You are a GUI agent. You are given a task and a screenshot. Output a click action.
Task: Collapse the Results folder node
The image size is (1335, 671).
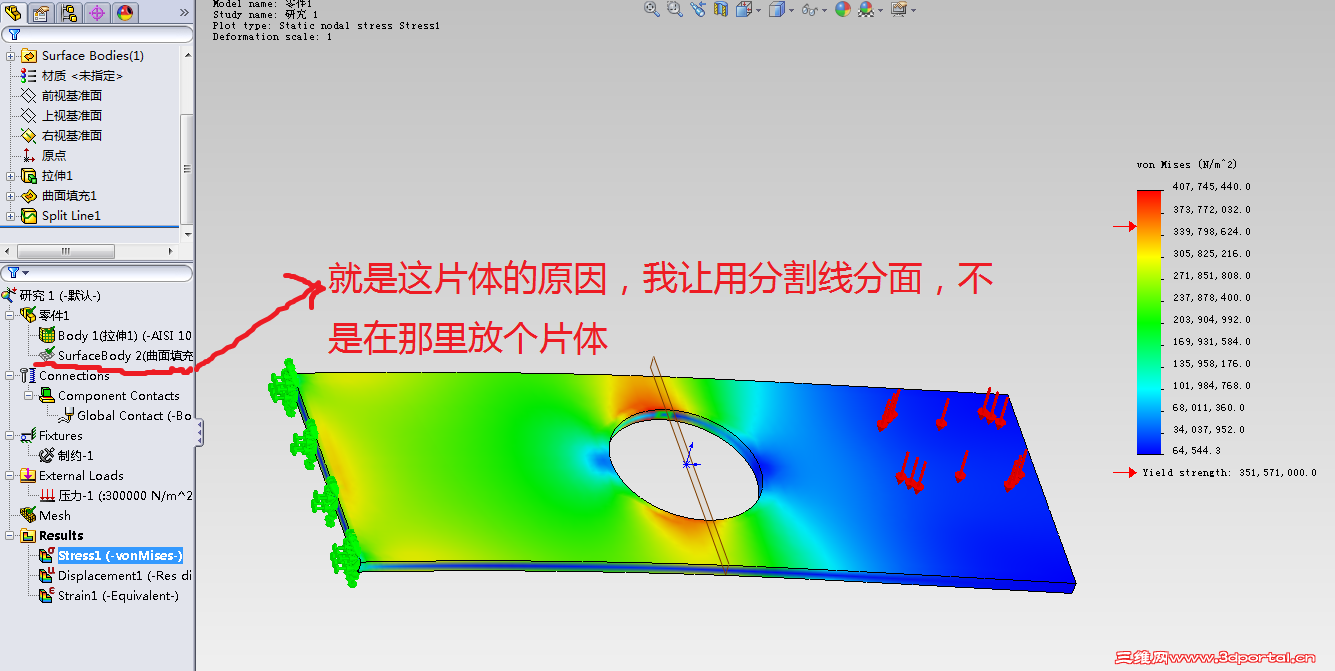point(11,536)
